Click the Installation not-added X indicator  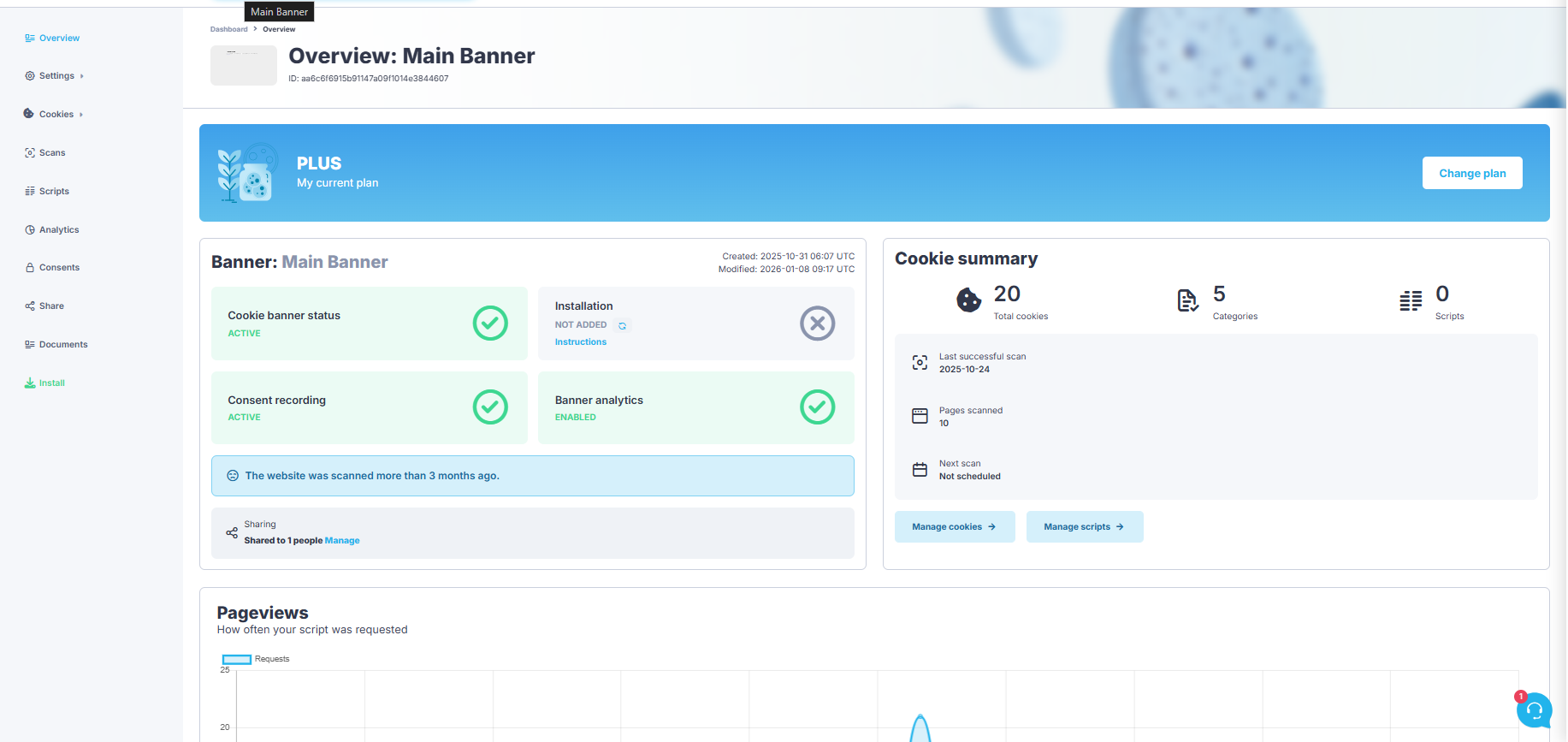pos(817,324)
